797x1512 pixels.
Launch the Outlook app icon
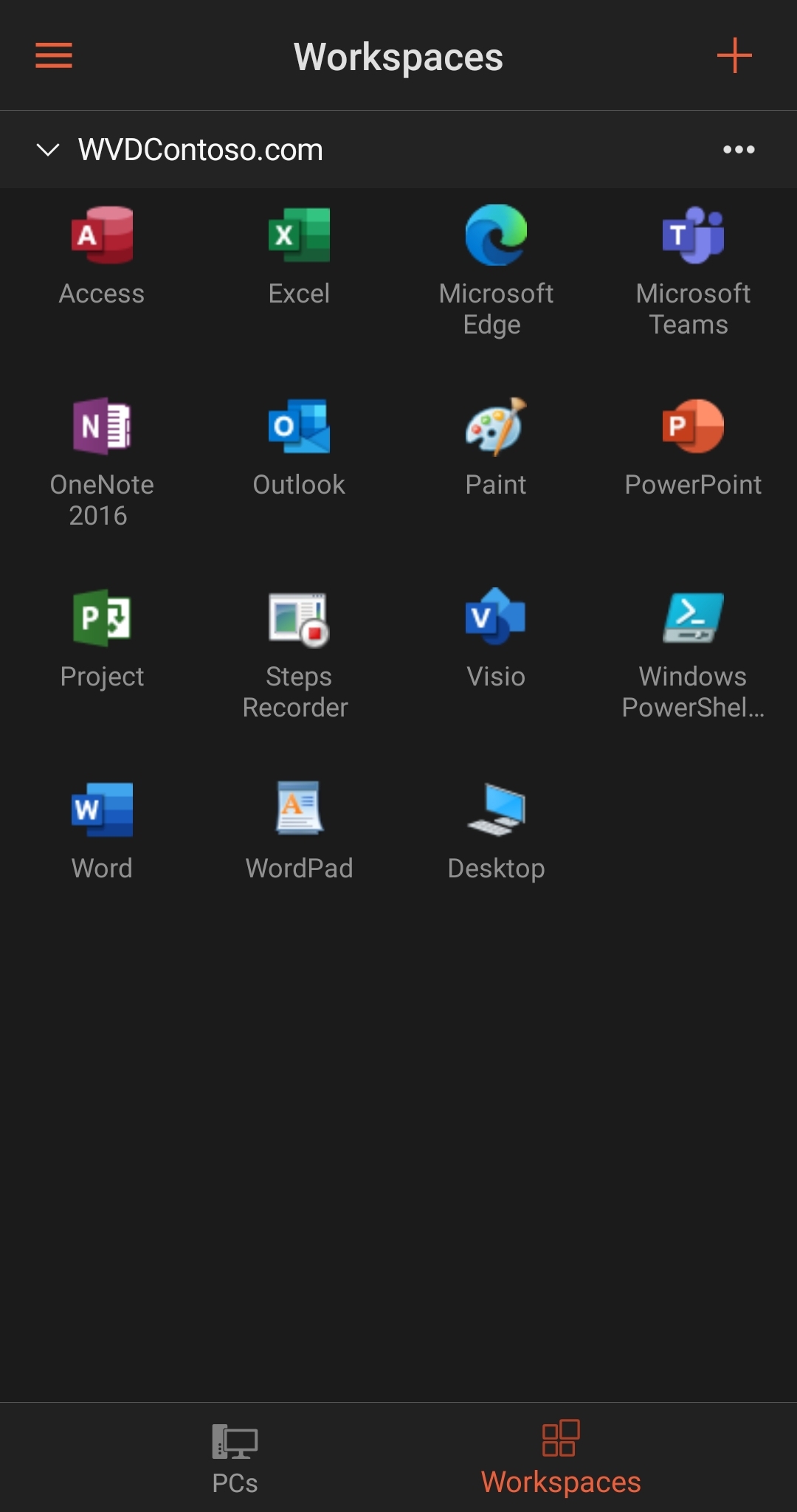(299, 426)
